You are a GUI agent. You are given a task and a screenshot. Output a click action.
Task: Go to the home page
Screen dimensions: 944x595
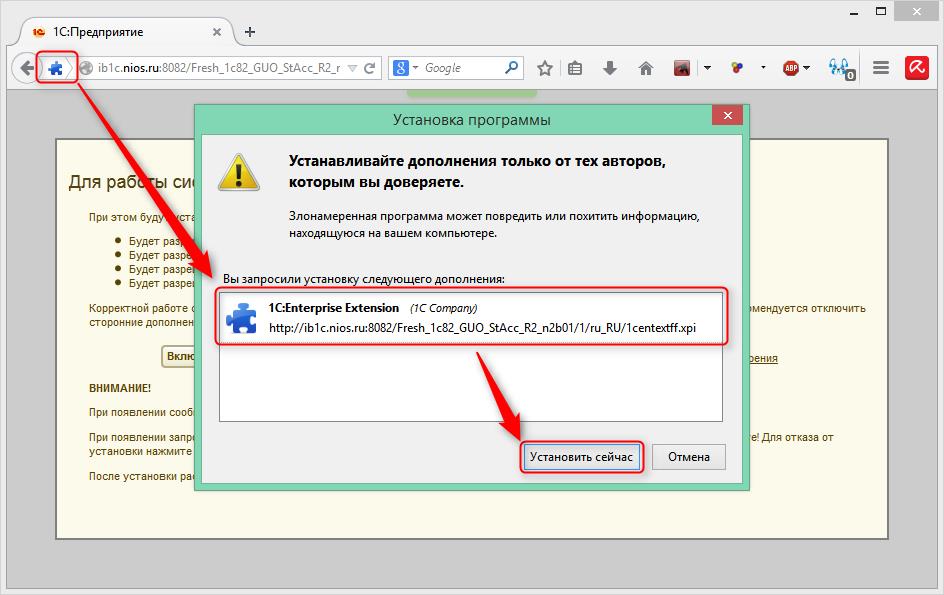coord(645,68)
